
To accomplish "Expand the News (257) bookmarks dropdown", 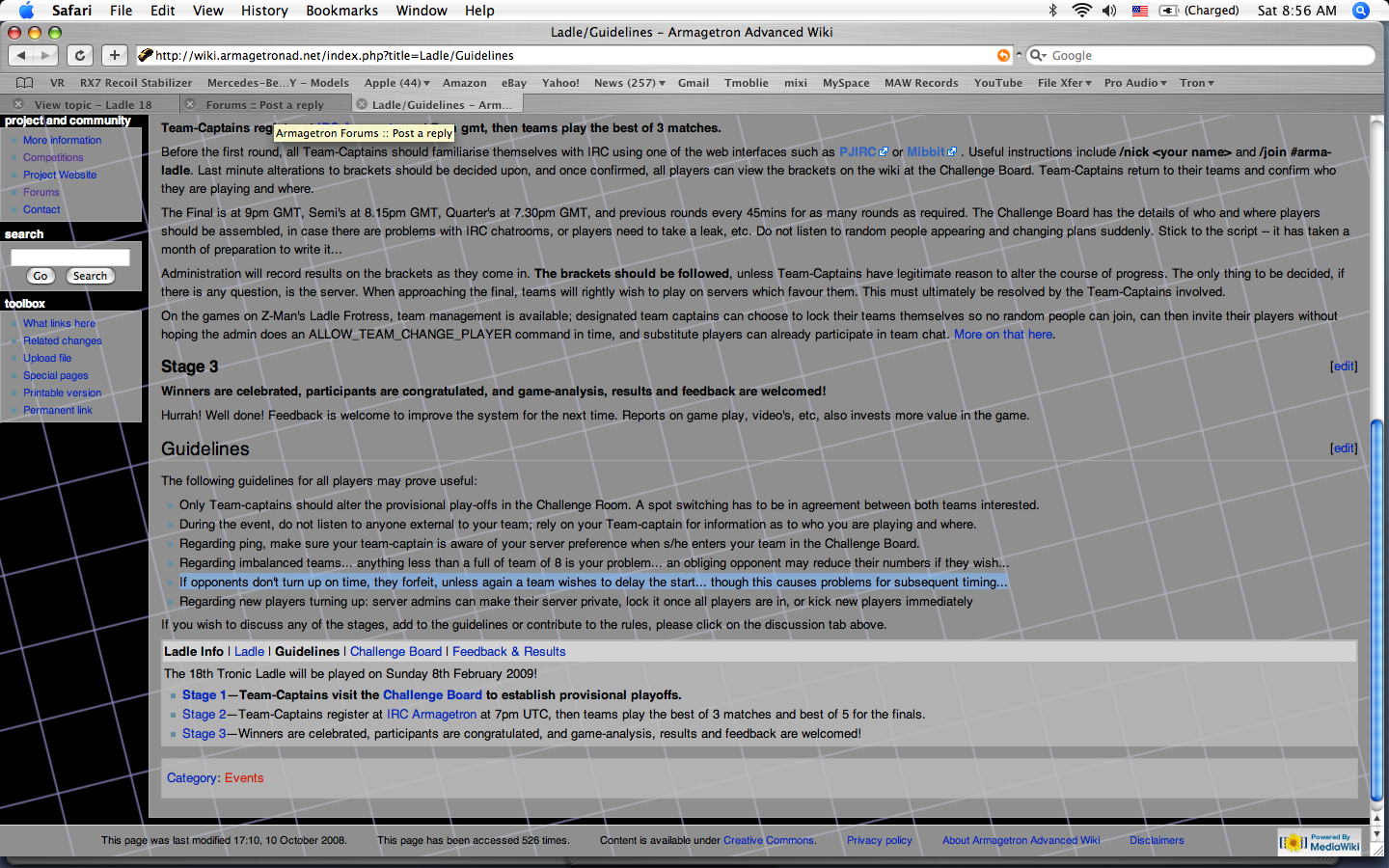I will pyautogui.click(x=629, y=83).
